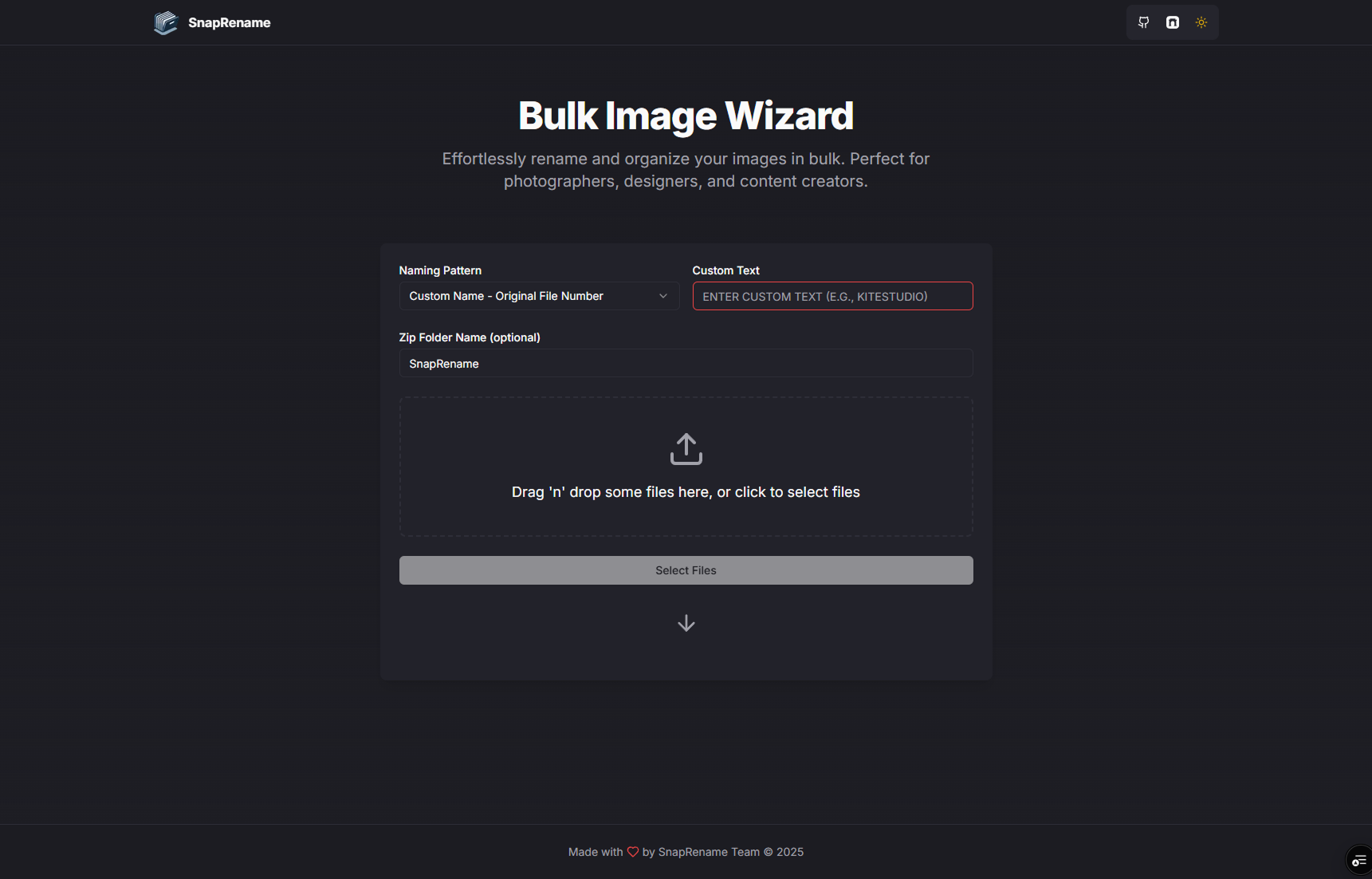The width and height of the screenshot is (1372, 879).
Task: Open the floating settings icon at bottom-right corner
Action: 1358,861
